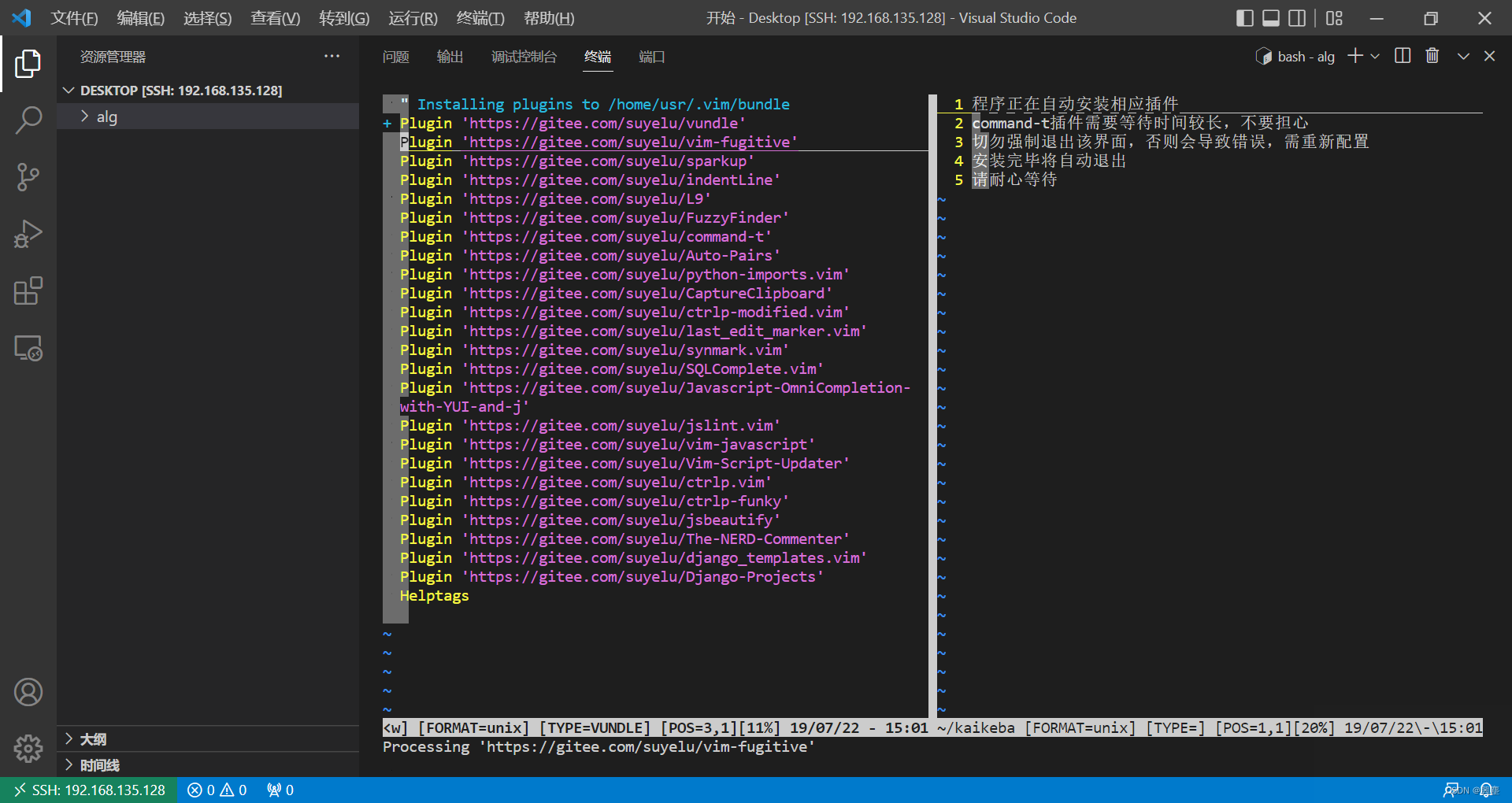The height and width of the screenshot is (803, 1512).
Task: Open the Run and Debug view icon
Action: (28, 234)
